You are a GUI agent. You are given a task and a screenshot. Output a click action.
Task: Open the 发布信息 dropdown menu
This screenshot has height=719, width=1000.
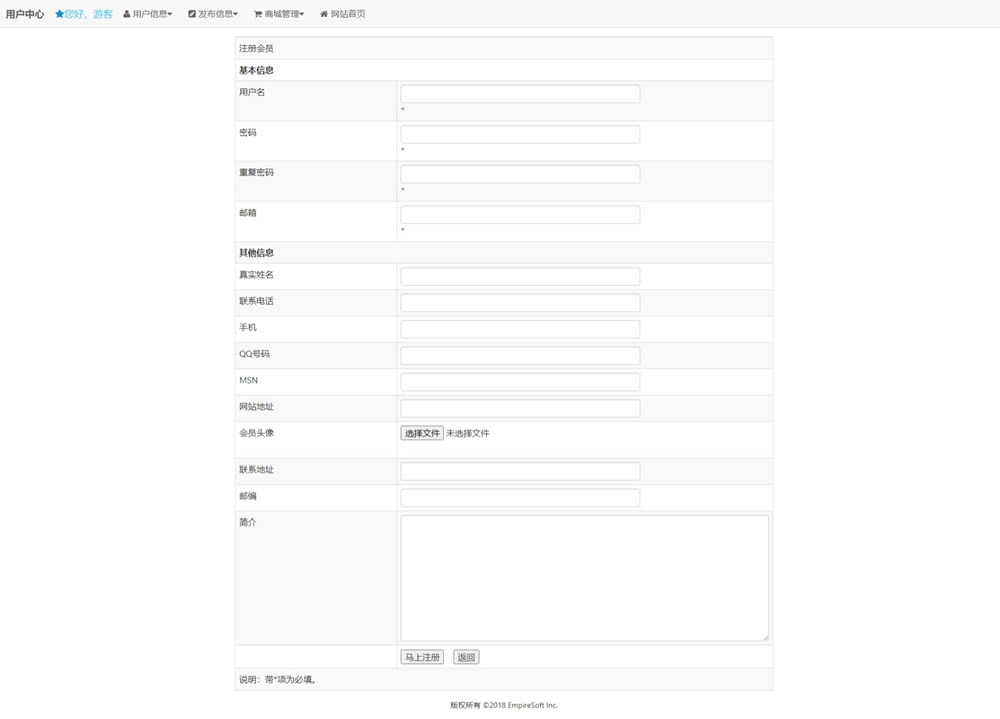tap(218, 14)
